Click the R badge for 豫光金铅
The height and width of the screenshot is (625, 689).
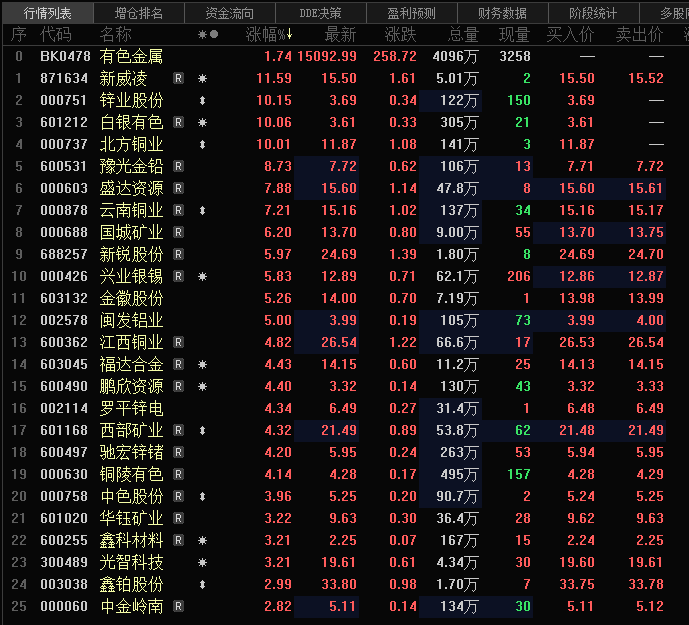click(x=178, y=166)
